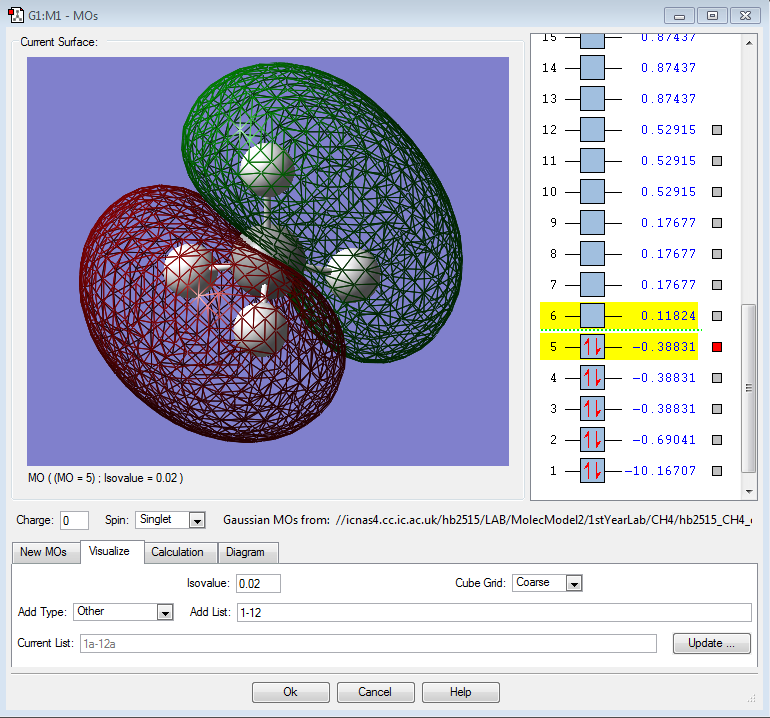This screenshot has width=770, height=718.
Task: Open the Diagram tab
Action: click(246, 552)
